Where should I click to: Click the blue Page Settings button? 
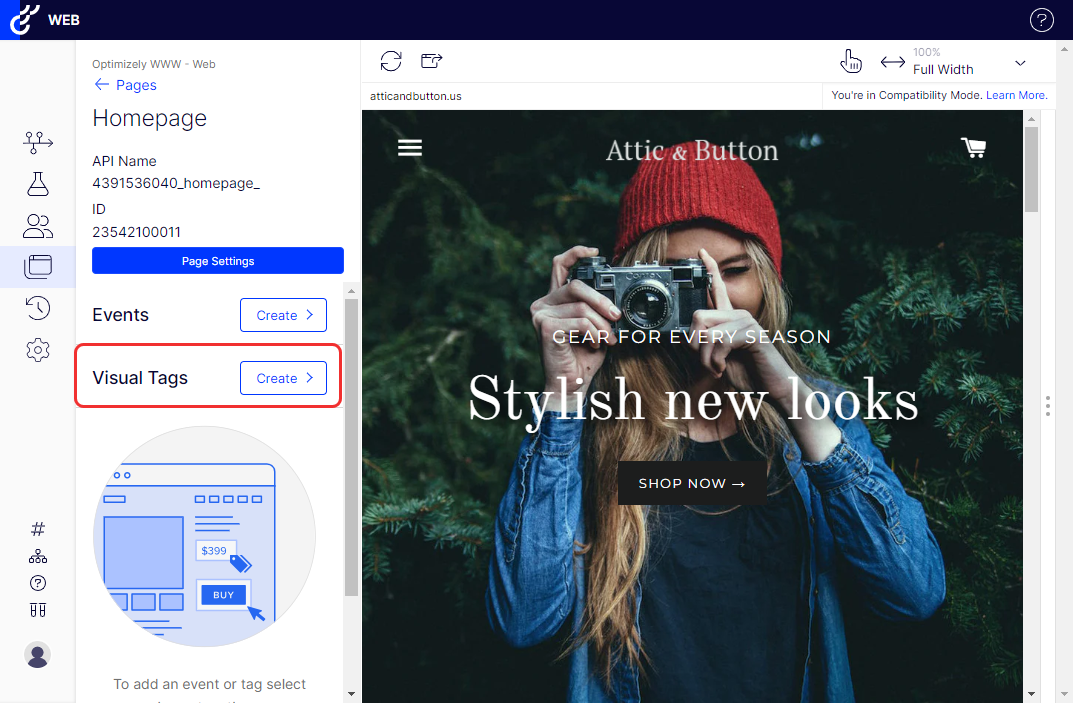coord(218,261)
